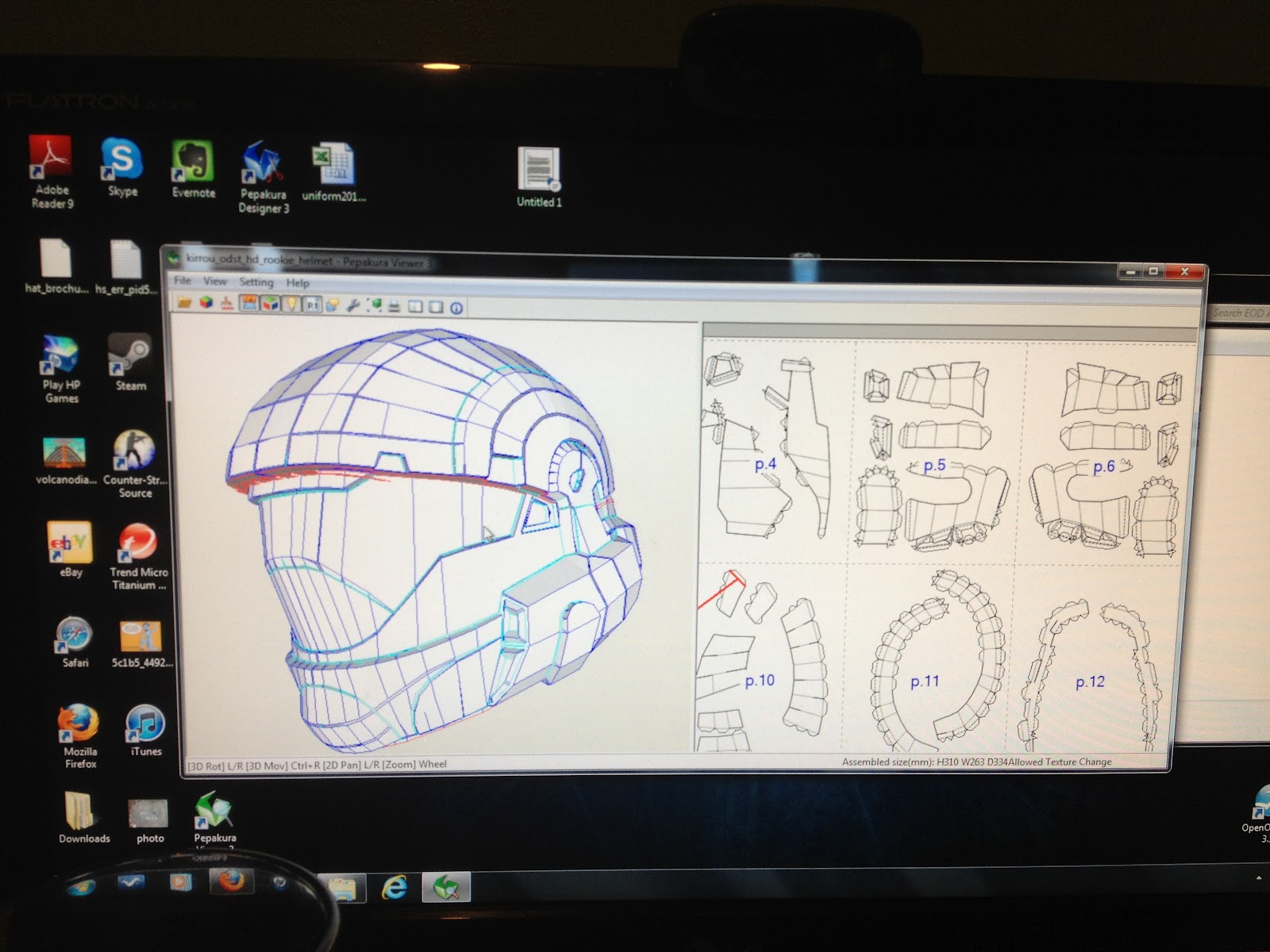1270x952 pixels.
Task: Click the green cube selection toolbar icon
Action: pos(374,306)
